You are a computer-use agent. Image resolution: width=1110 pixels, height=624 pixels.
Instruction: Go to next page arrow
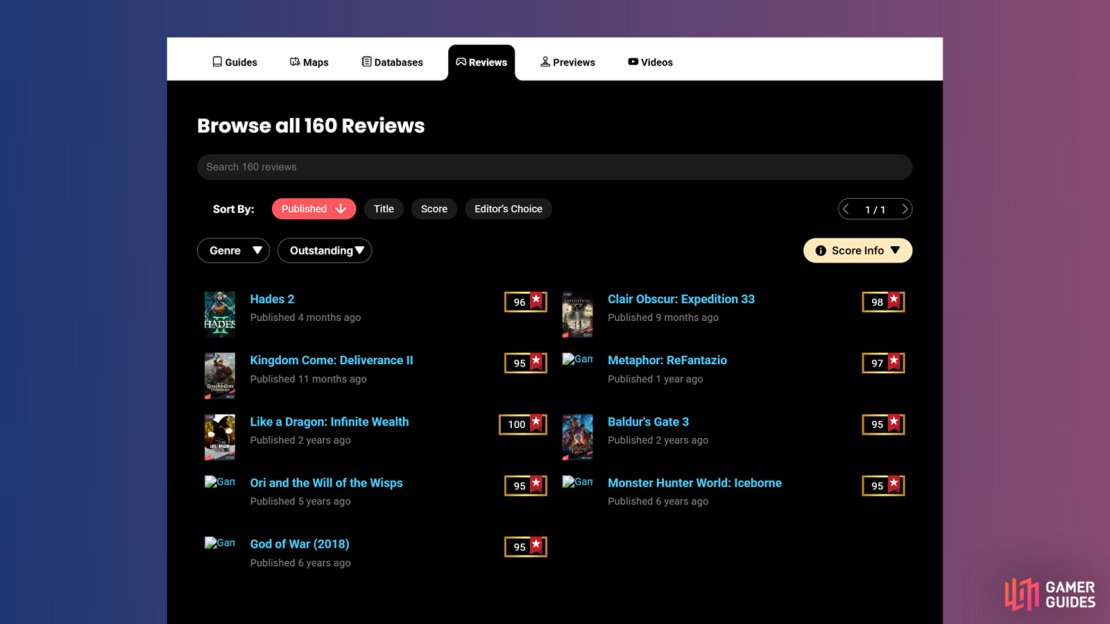[904, 210]
